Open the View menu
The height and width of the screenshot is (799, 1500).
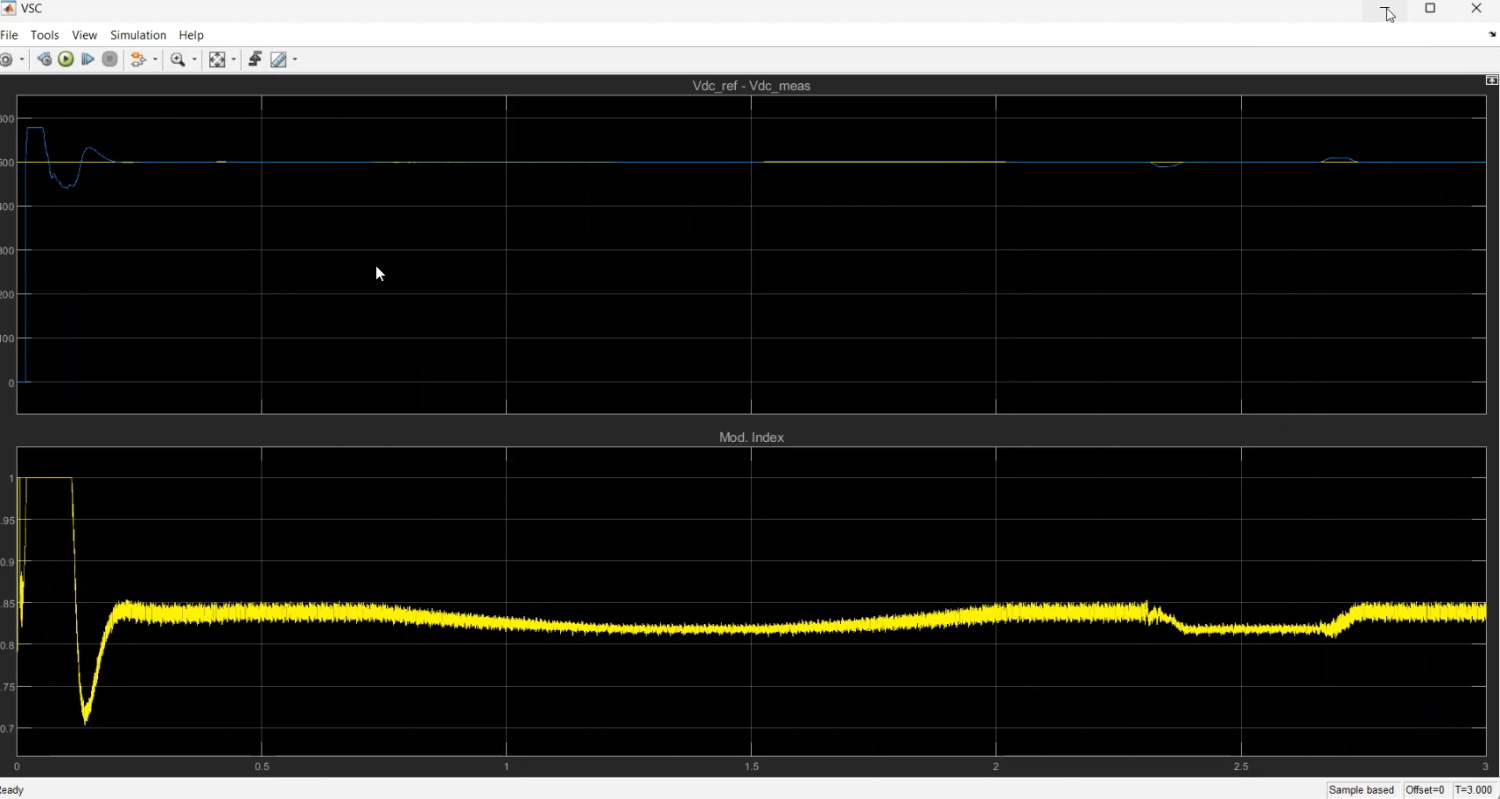point(85,35)
